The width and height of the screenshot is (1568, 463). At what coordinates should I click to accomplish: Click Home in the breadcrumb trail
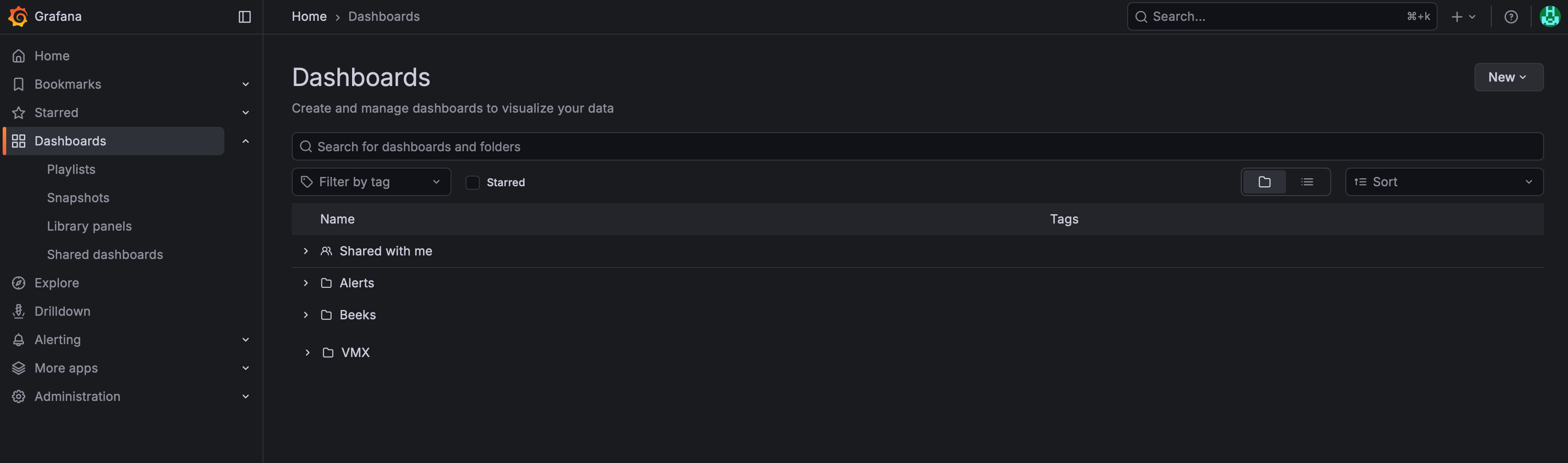[309, 16]
